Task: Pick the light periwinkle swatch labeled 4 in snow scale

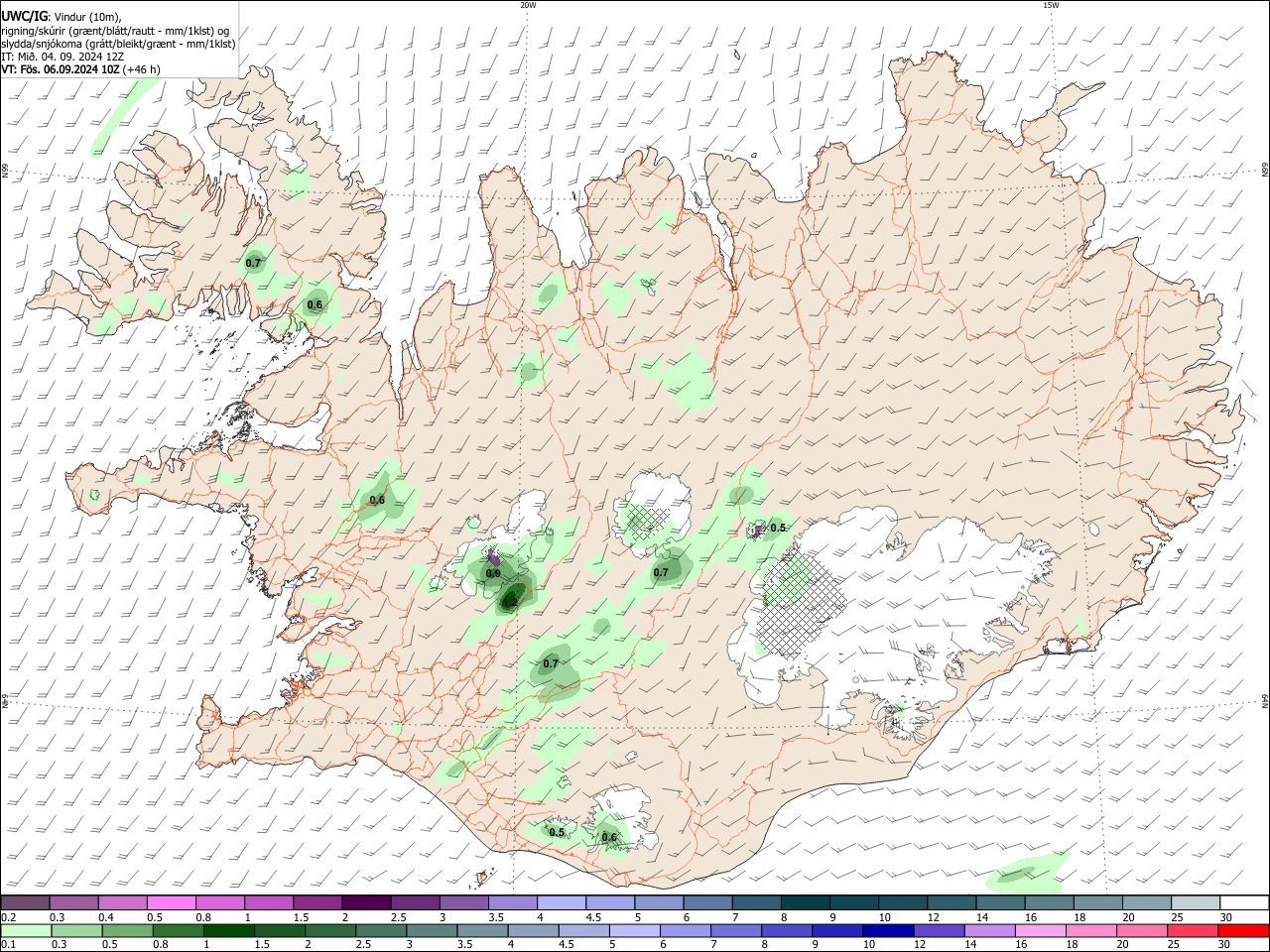Action: click(562, 902)
